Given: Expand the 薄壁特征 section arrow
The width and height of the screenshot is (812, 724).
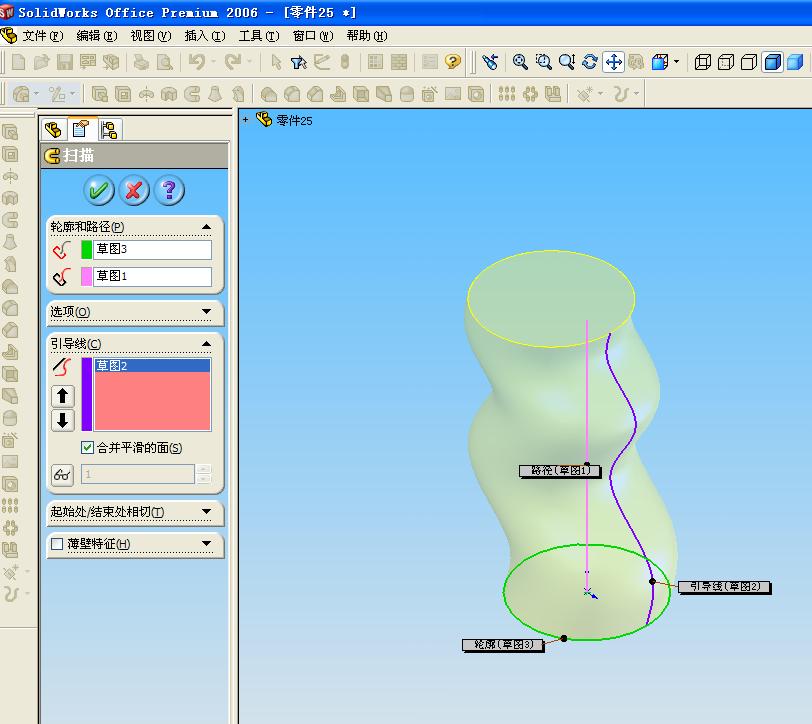Looking at the screenshot, I should tap(206, 544).
